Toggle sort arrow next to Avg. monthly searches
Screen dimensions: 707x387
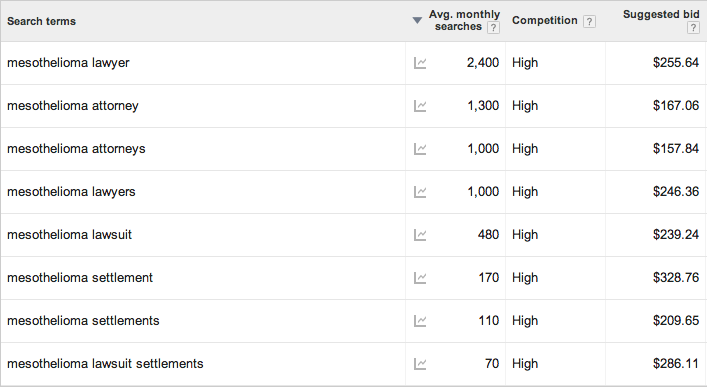click(x=418, y=20)
